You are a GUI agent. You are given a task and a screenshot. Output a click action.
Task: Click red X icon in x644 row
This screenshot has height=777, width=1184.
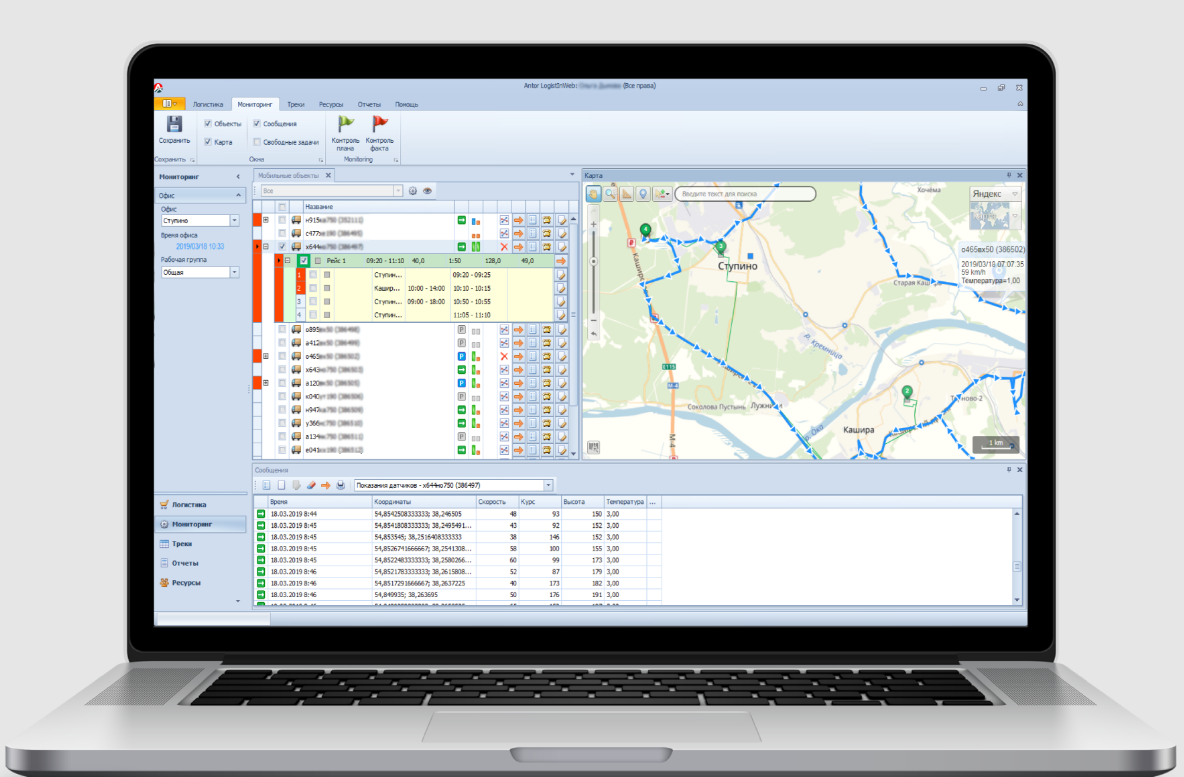[x=504, y=247]
